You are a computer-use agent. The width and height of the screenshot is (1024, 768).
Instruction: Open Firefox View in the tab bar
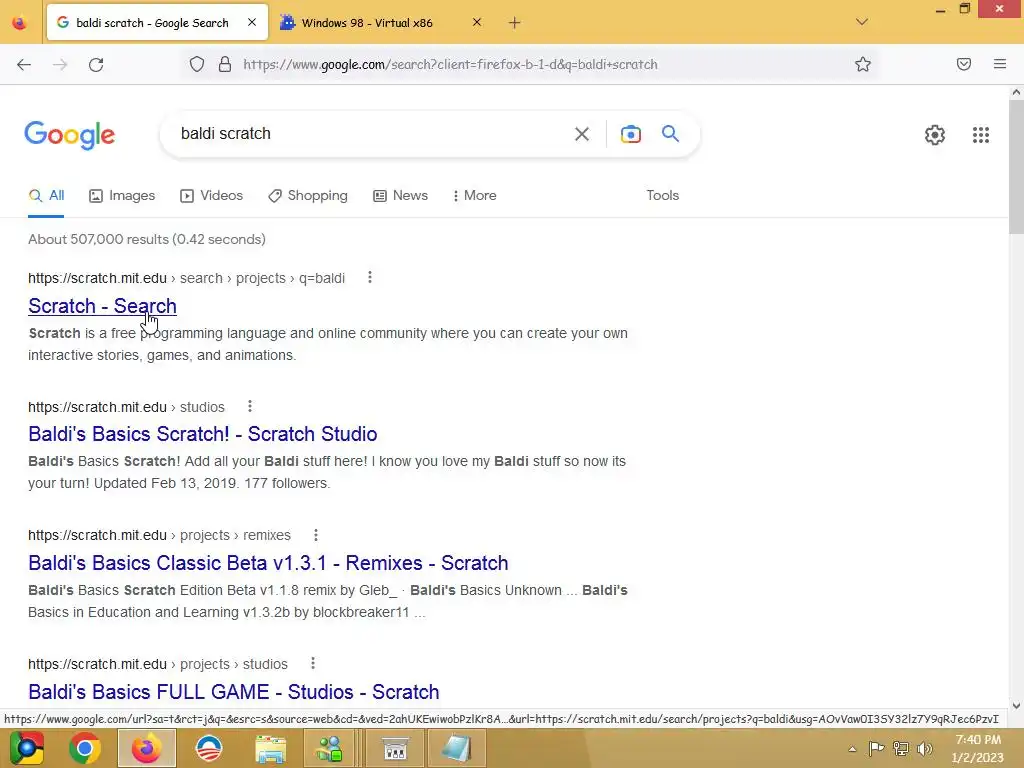[x=20, y=23]
